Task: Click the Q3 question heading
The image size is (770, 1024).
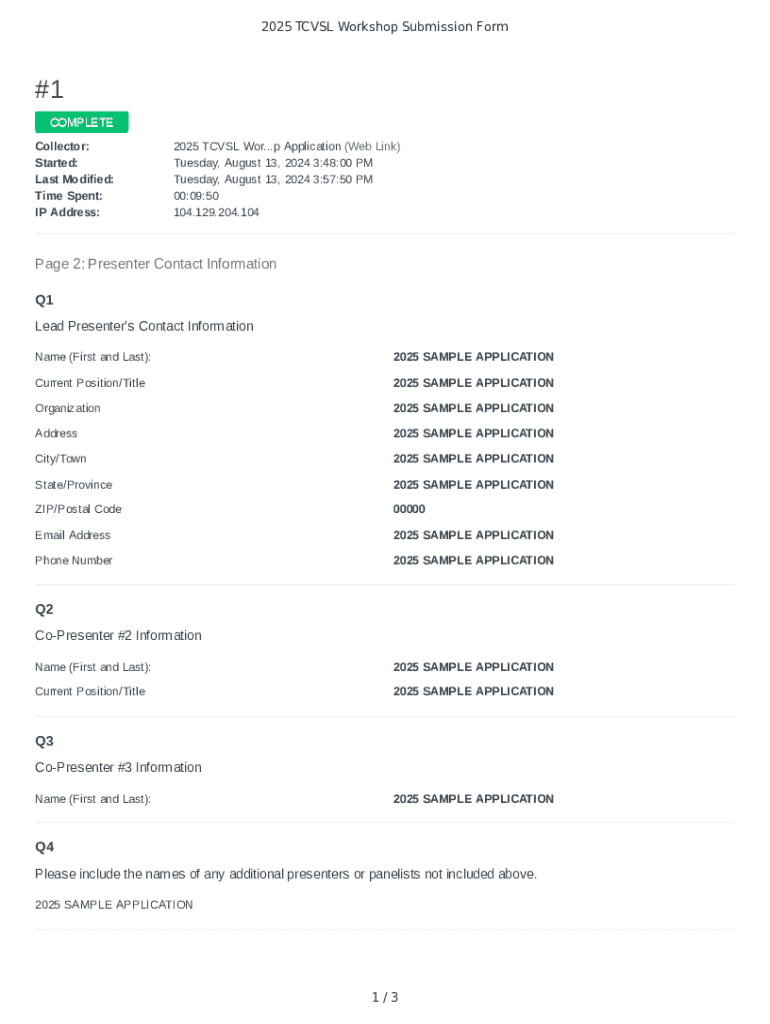Action: click(44, 741)
